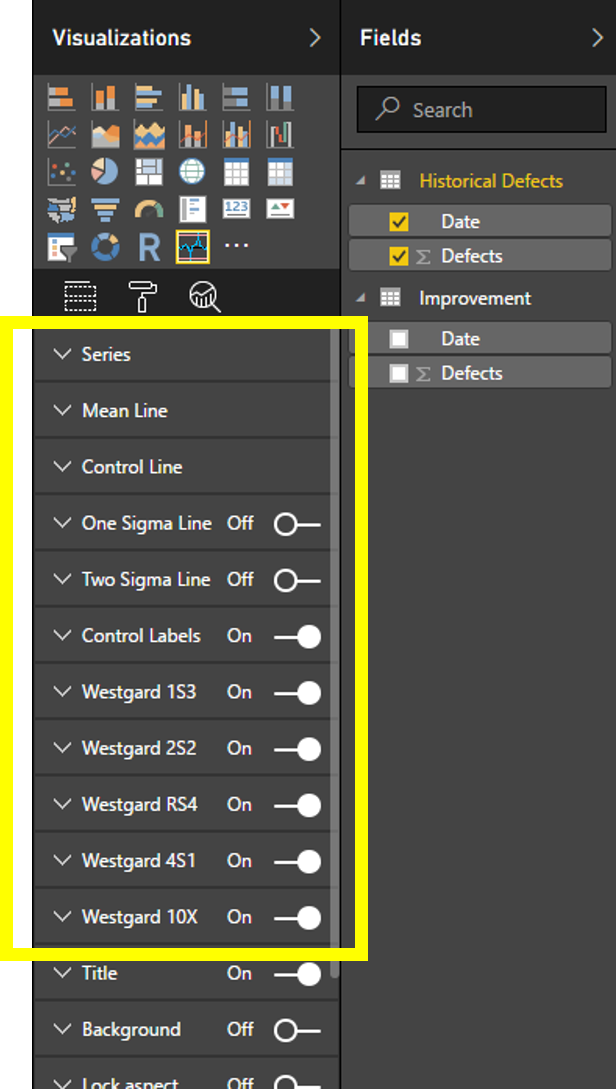Open more visuals with the ellipsis
The height and width of the screenshot is (1089, 616).
[x=236, y=246]
